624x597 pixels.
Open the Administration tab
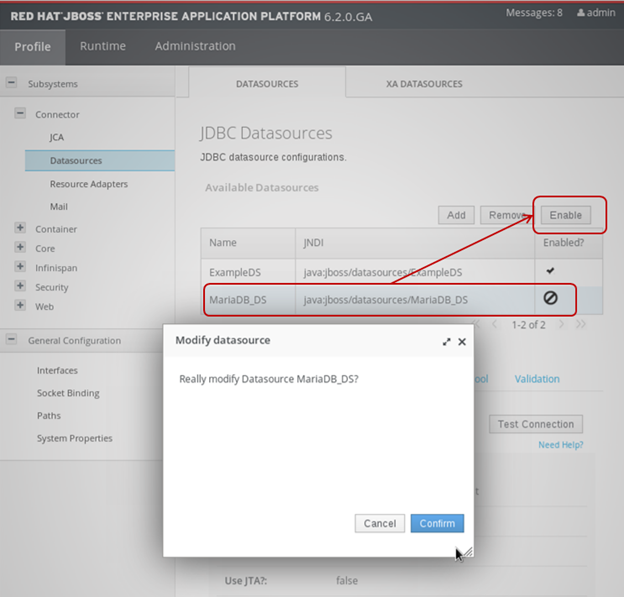point(195,46)
